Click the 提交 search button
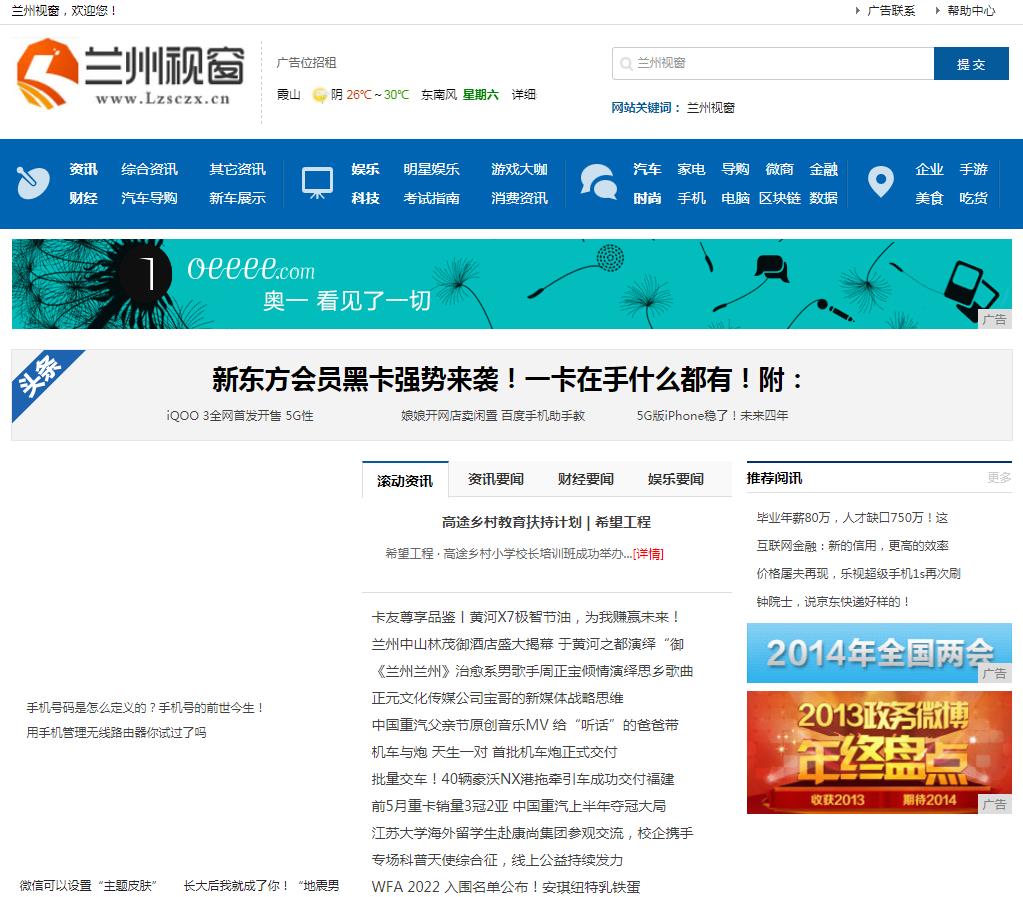1023x897 pixels. tap(971, 63)
